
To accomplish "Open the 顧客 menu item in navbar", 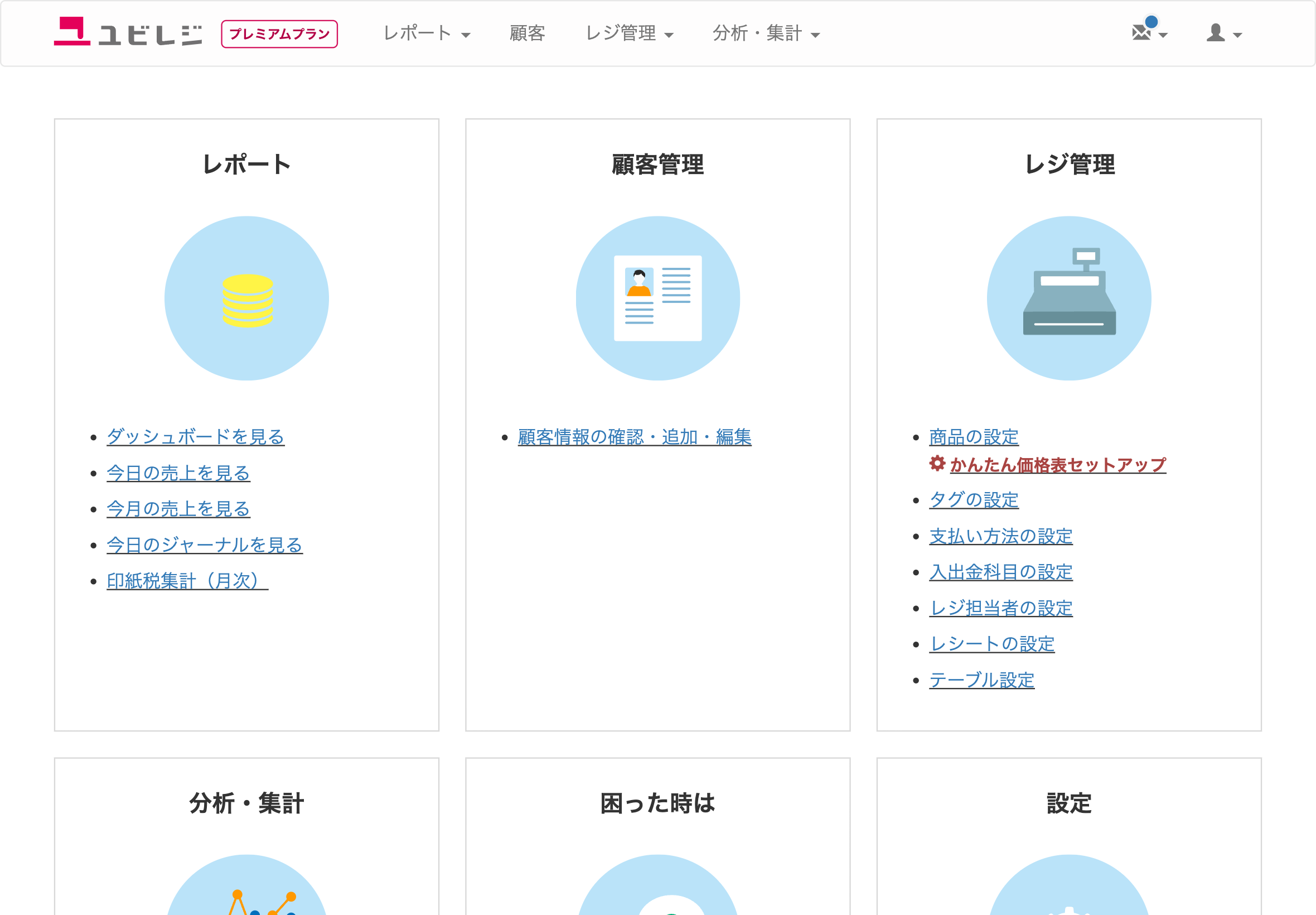I will pos(527,33).
